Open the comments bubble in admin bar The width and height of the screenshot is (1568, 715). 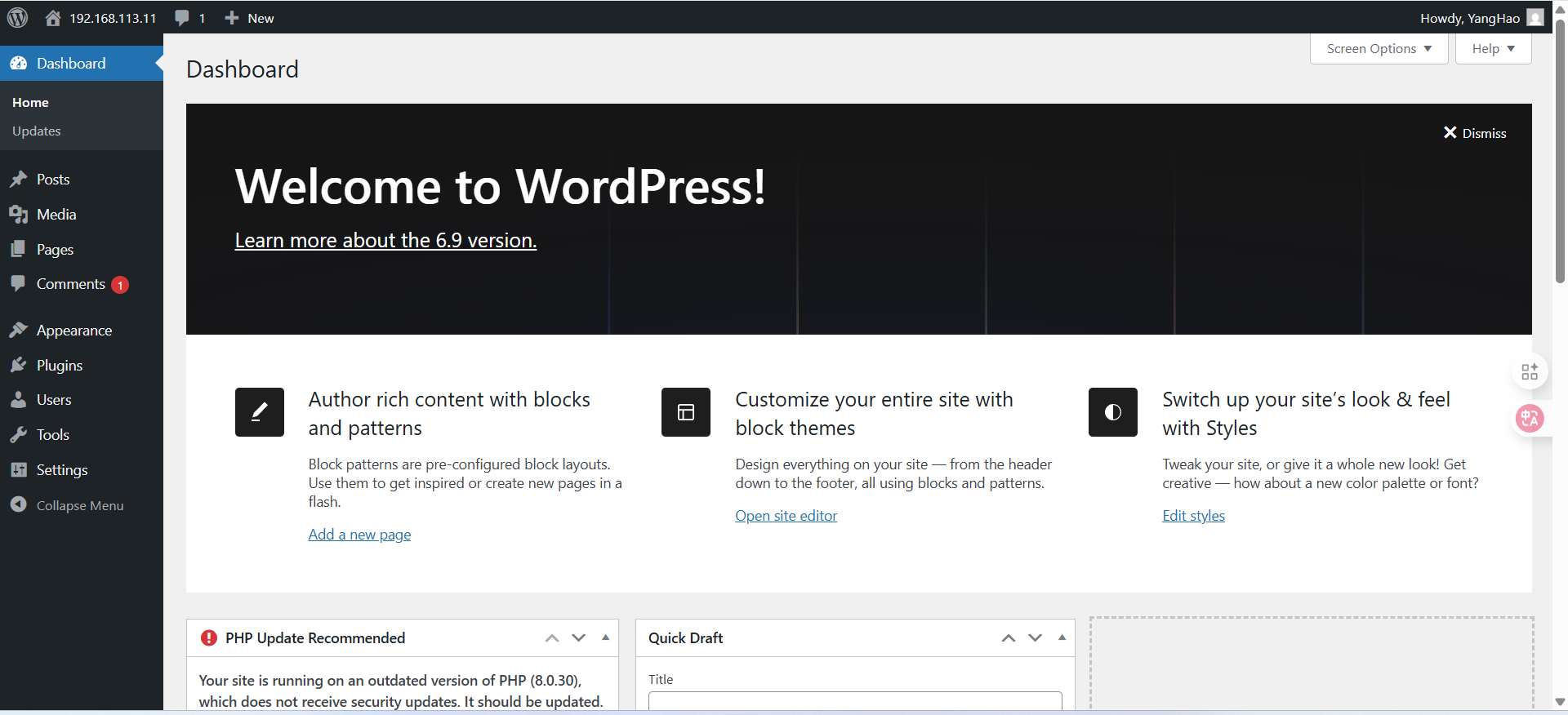click(x=182, y=18)
